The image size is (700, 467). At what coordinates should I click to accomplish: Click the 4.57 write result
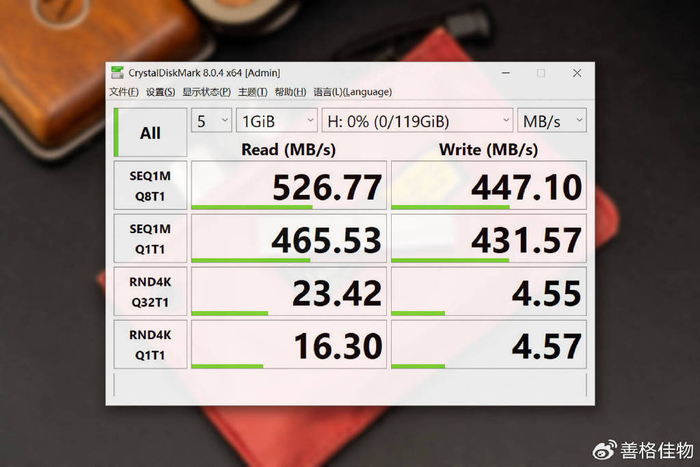[x=489, y=344]
